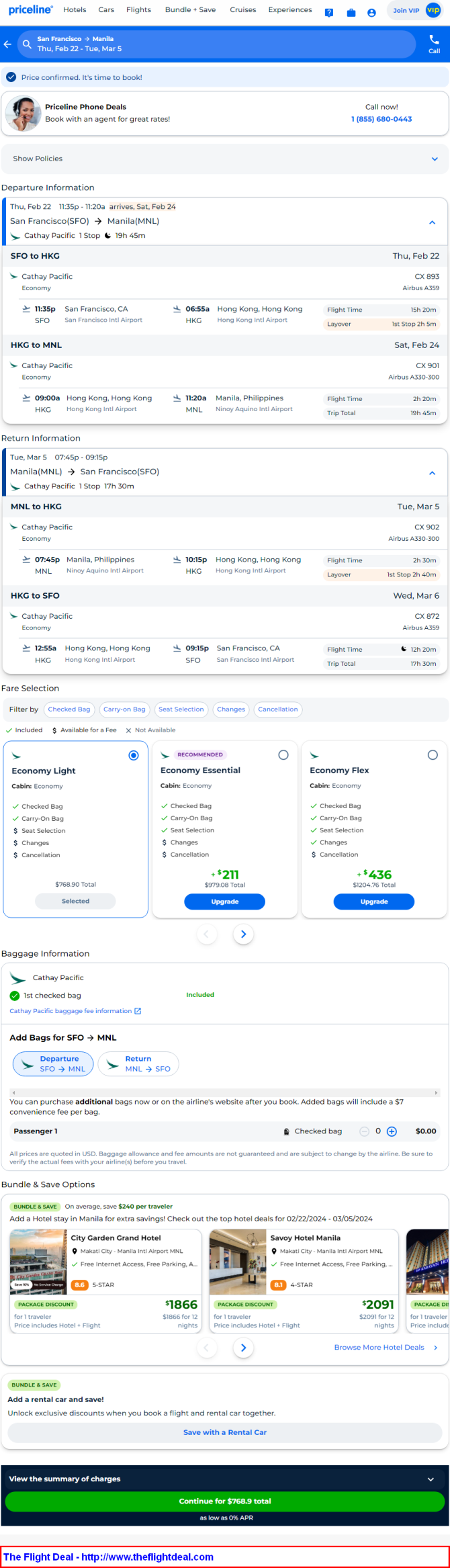Toggle the Cancellation filter chip
The width and height of the screenshot is (450, 1568).
(x=277, y=709)
